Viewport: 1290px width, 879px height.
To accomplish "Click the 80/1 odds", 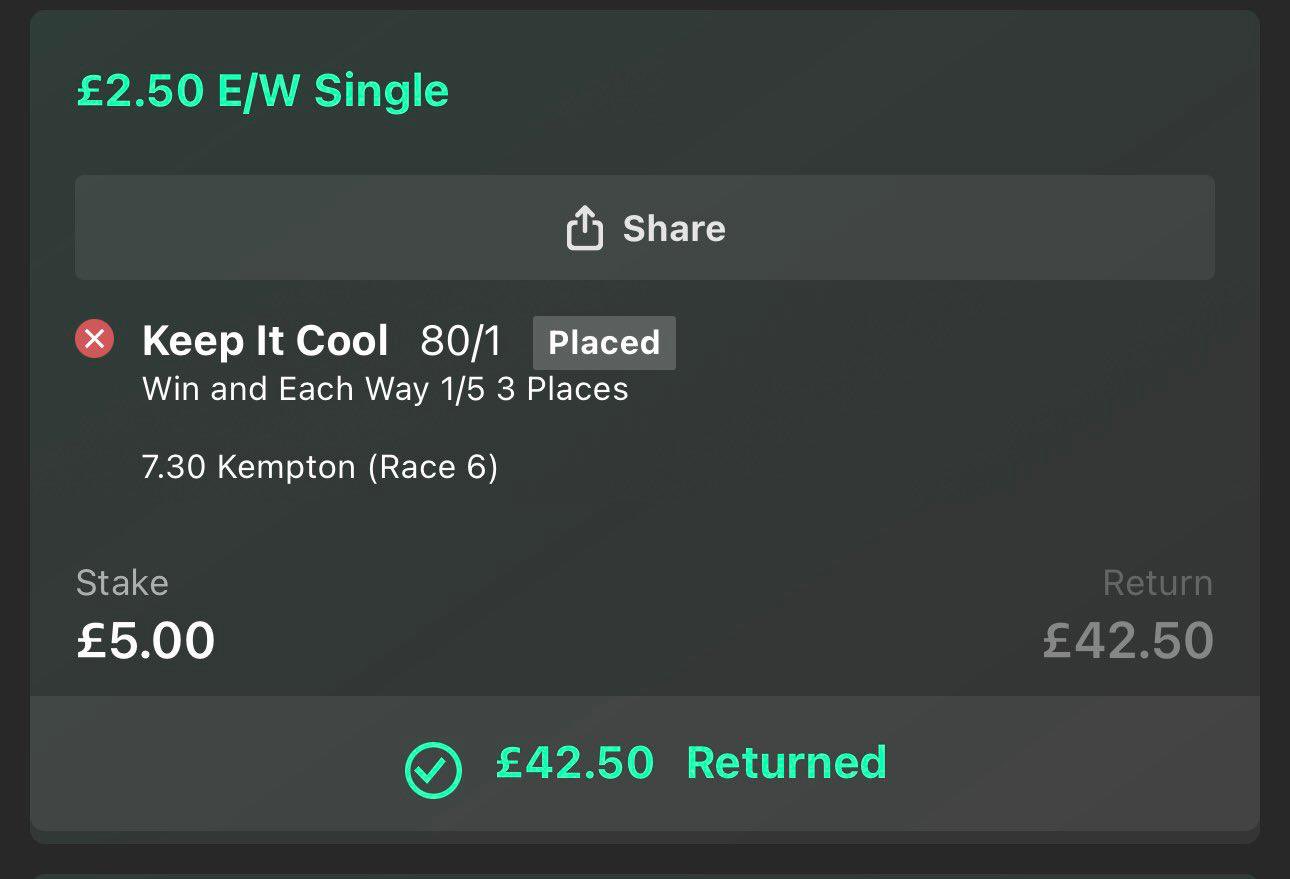I will click(461, 342).
